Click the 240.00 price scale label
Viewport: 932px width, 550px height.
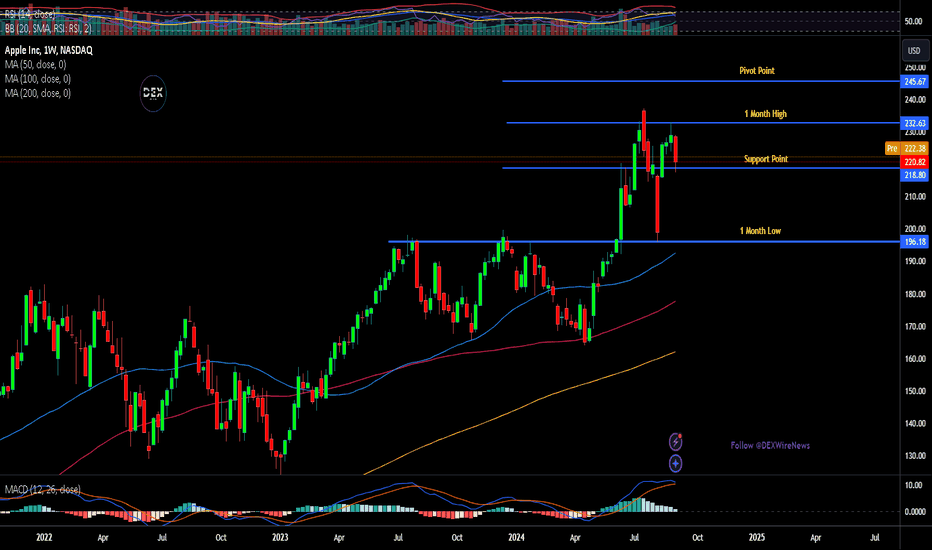(x=915, y=99)
